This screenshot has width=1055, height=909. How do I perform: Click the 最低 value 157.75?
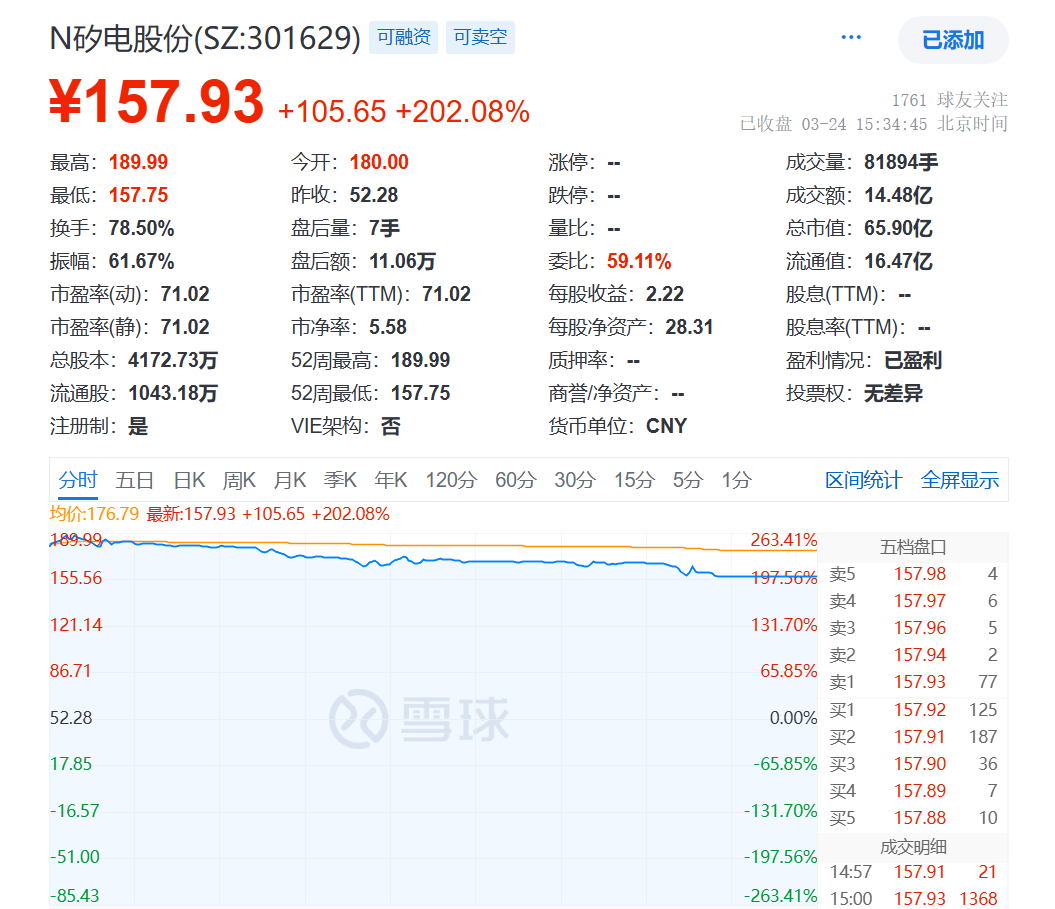coord(138,195)
